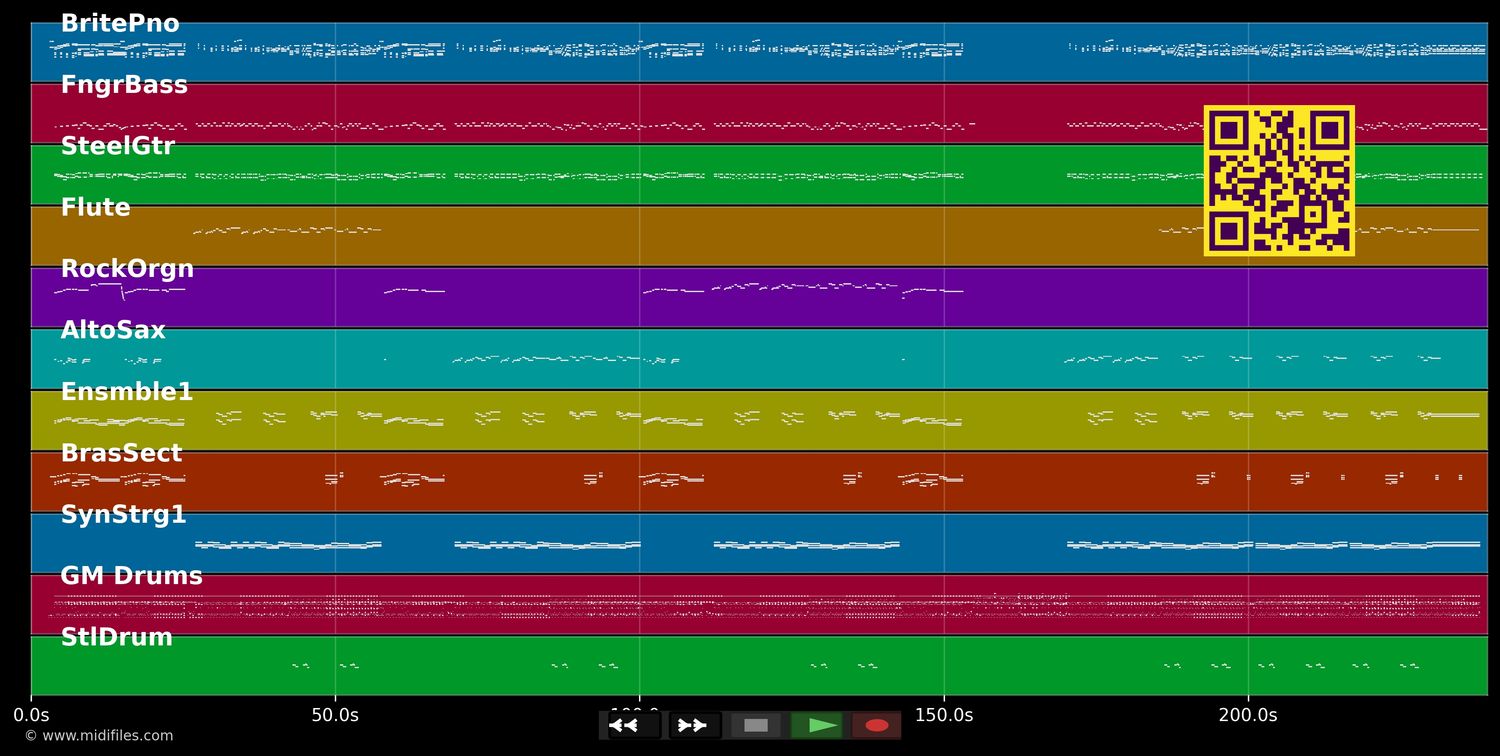
Task: Select the FngrBass track label
Action: pos(124,85)
